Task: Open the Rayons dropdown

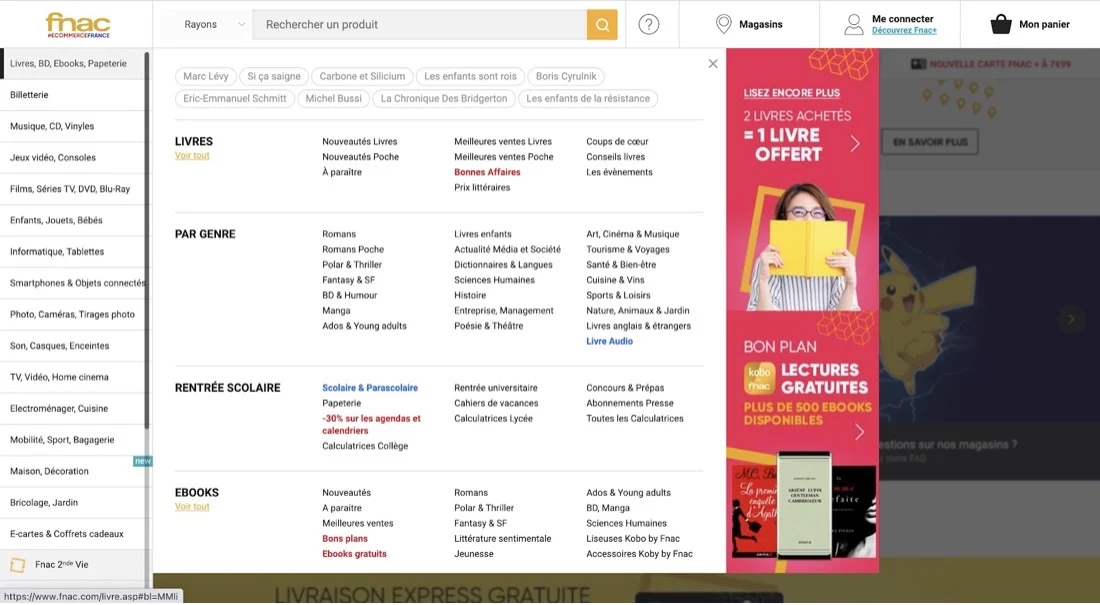Action: [x=214, y=25]
